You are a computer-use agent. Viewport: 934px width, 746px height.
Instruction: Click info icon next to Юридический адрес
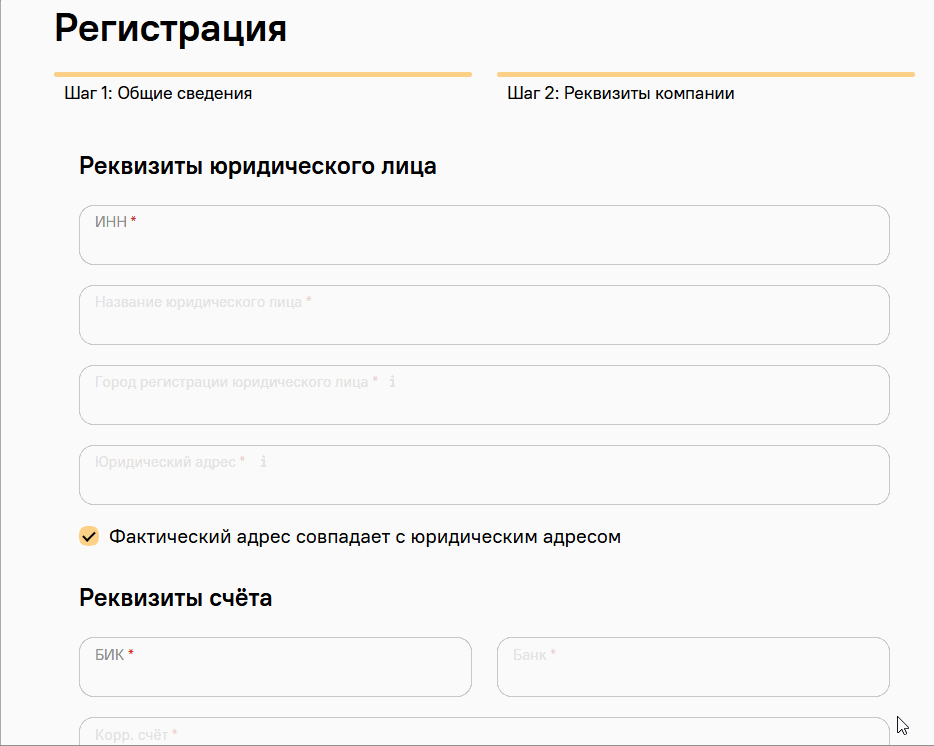tap(263, 462)
